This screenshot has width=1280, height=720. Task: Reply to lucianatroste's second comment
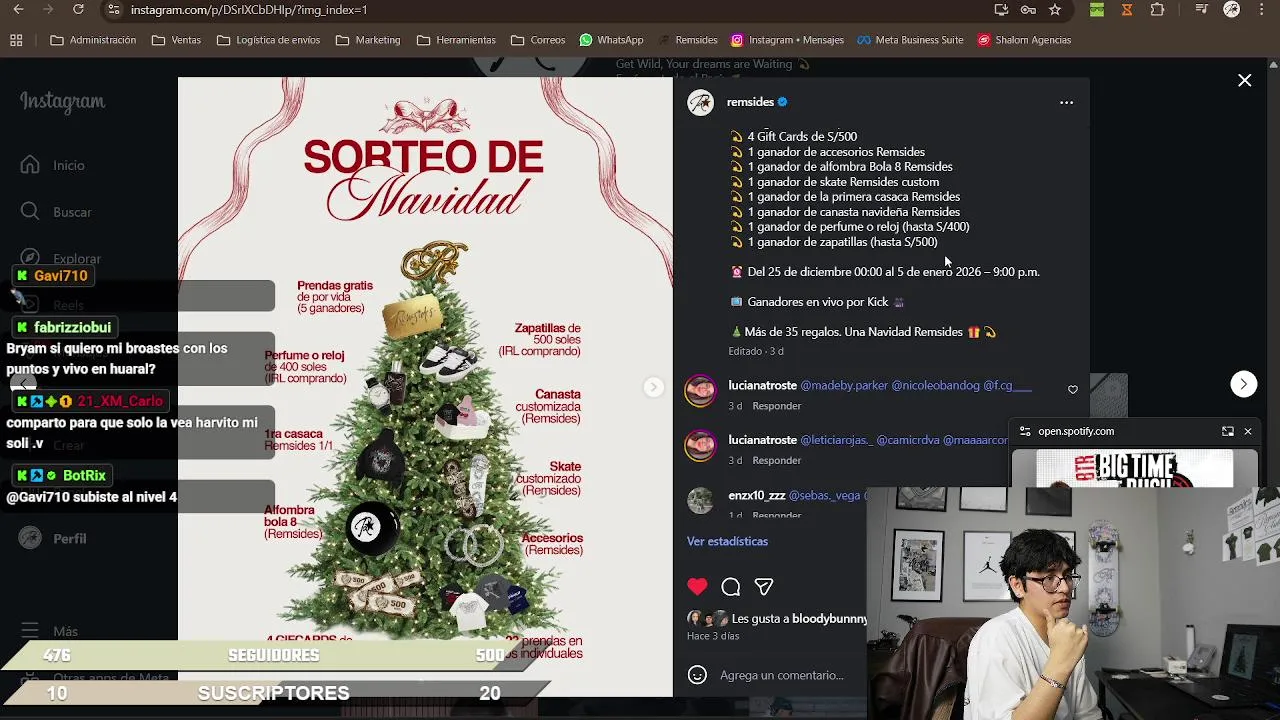[777, 460]
